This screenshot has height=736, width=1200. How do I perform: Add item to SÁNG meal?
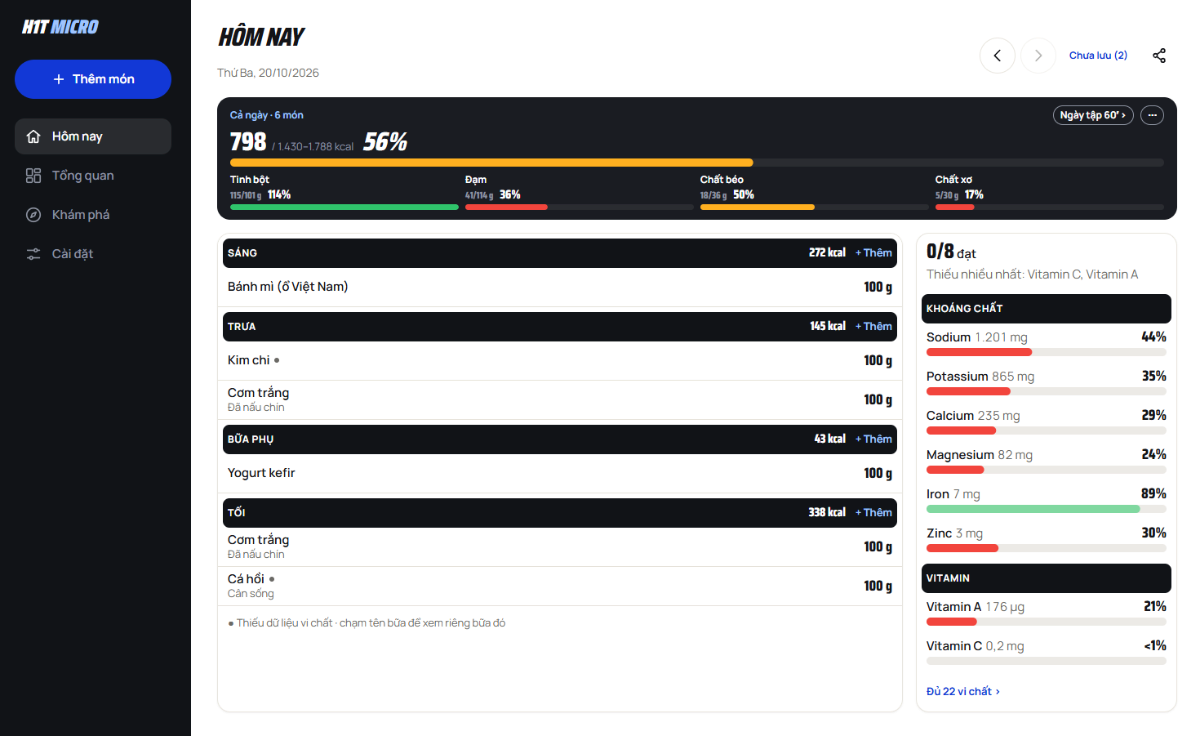(x=873, y=253)
